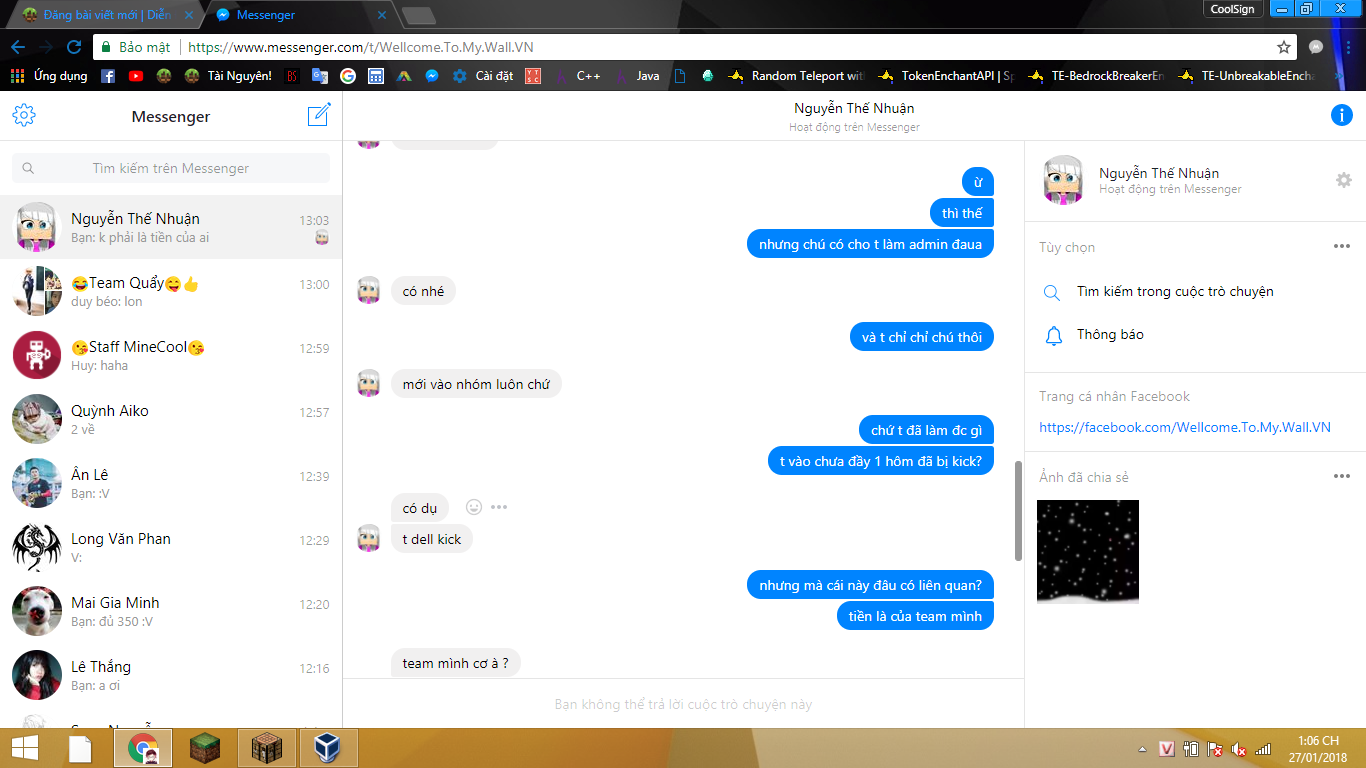Go back with the browser back arrow

(x=18, y=47)
